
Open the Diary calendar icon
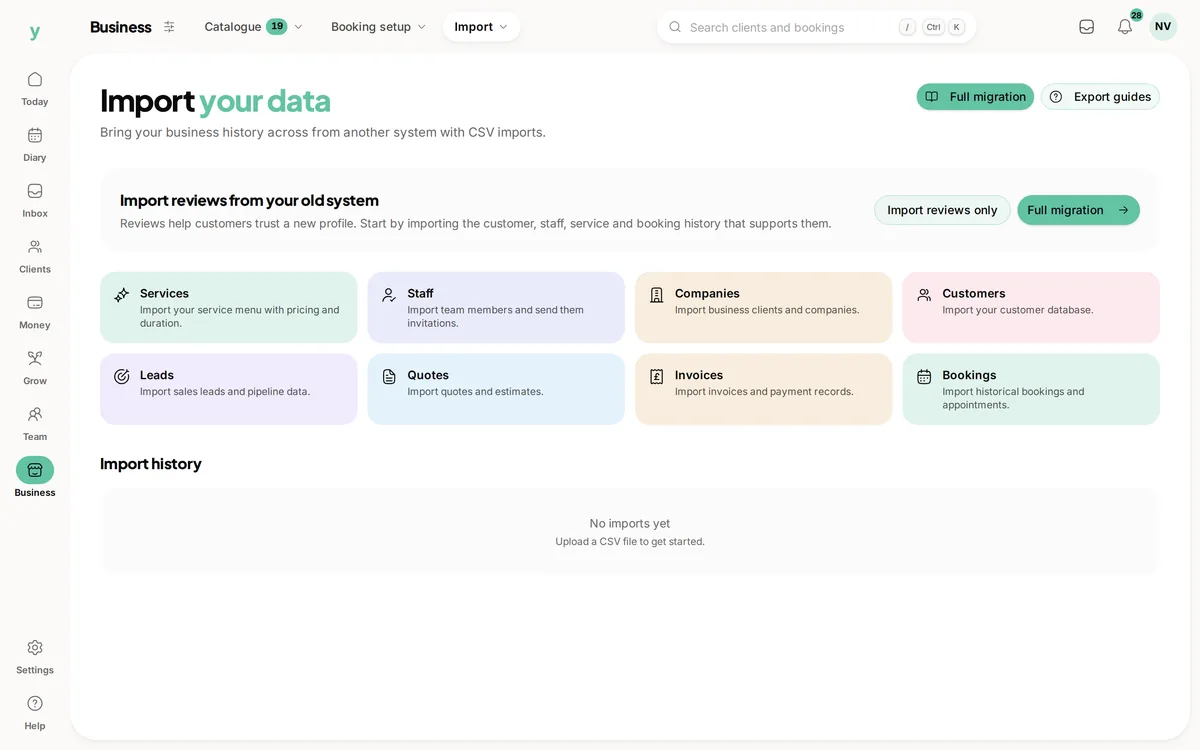click(x=35, y=135)
